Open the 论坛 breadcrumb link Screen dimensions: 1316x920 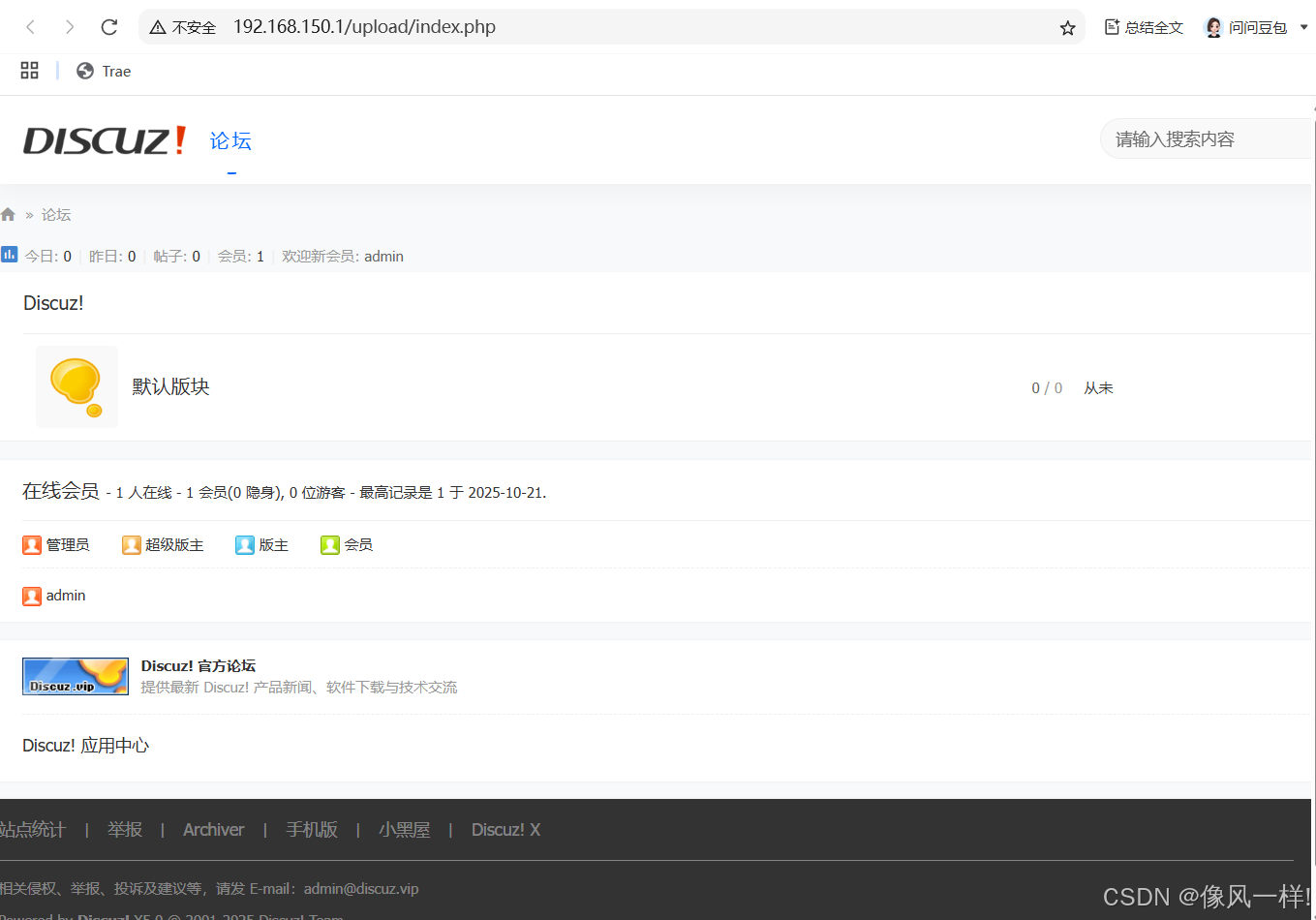pos(56,215)
